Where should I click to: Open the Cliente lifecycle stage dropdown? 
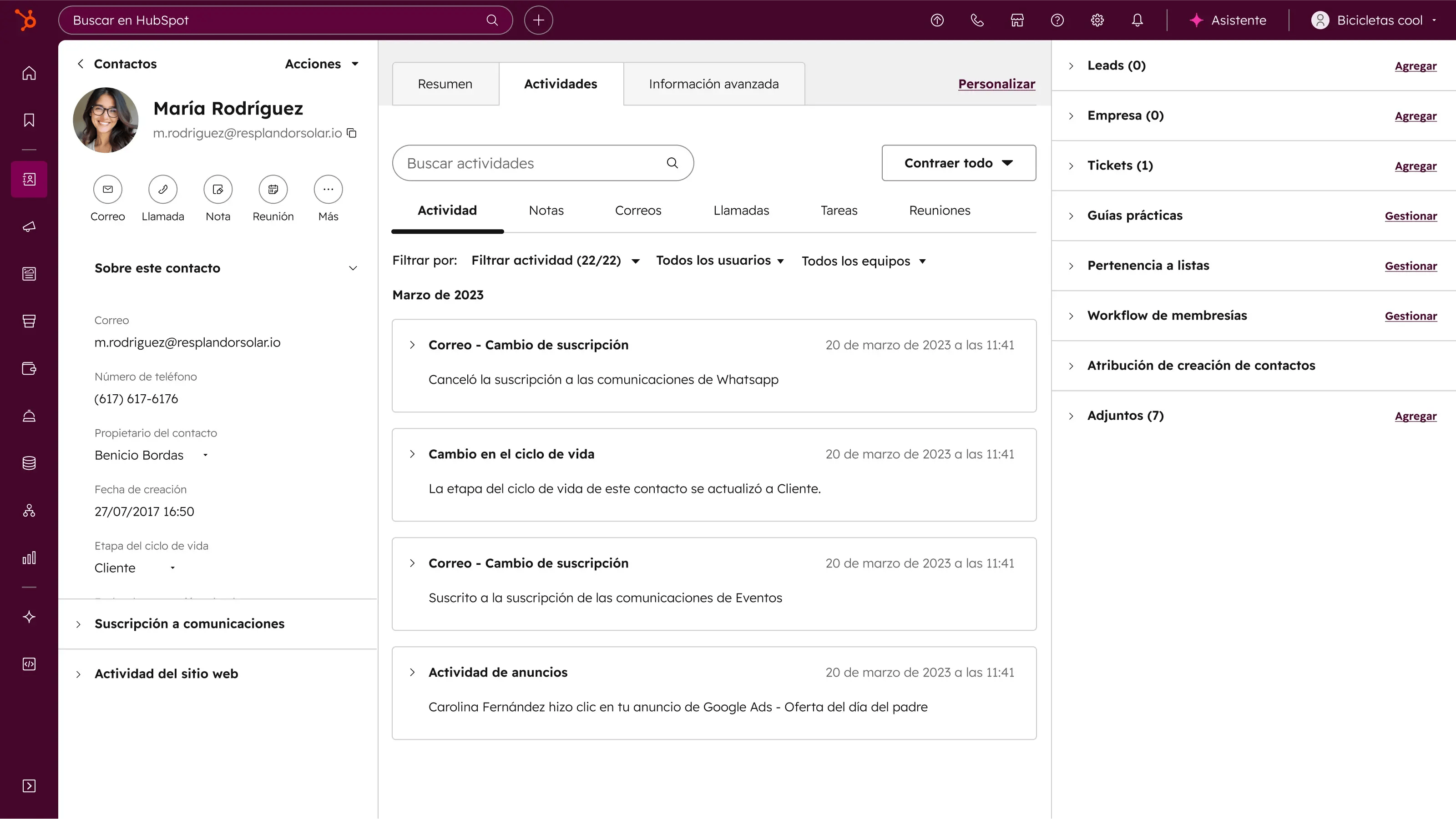[x=135, y=568]
